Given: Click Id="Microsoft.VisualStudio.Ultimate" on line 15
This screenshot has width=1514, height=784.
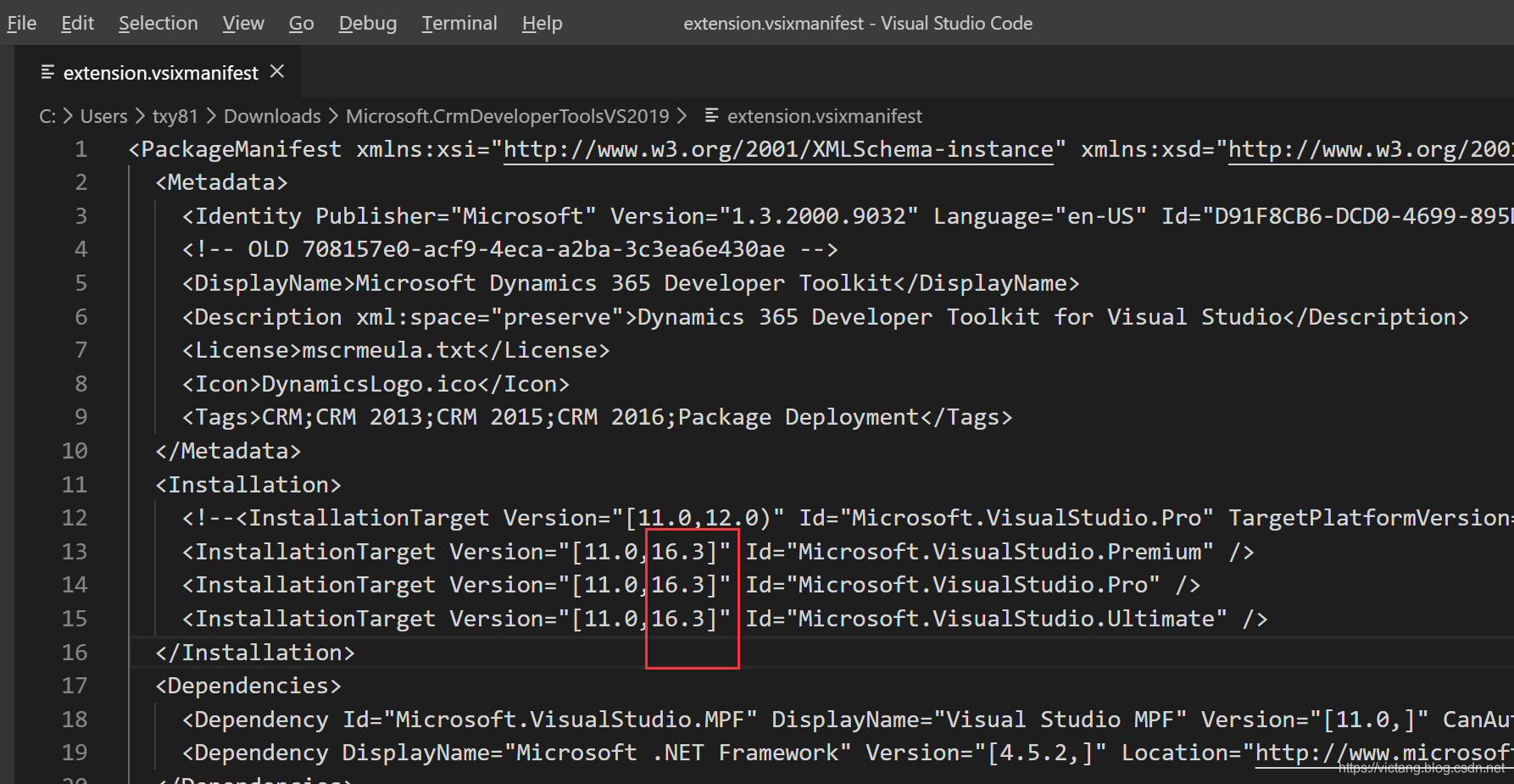Looking at the screenshot, I should 987,619.
